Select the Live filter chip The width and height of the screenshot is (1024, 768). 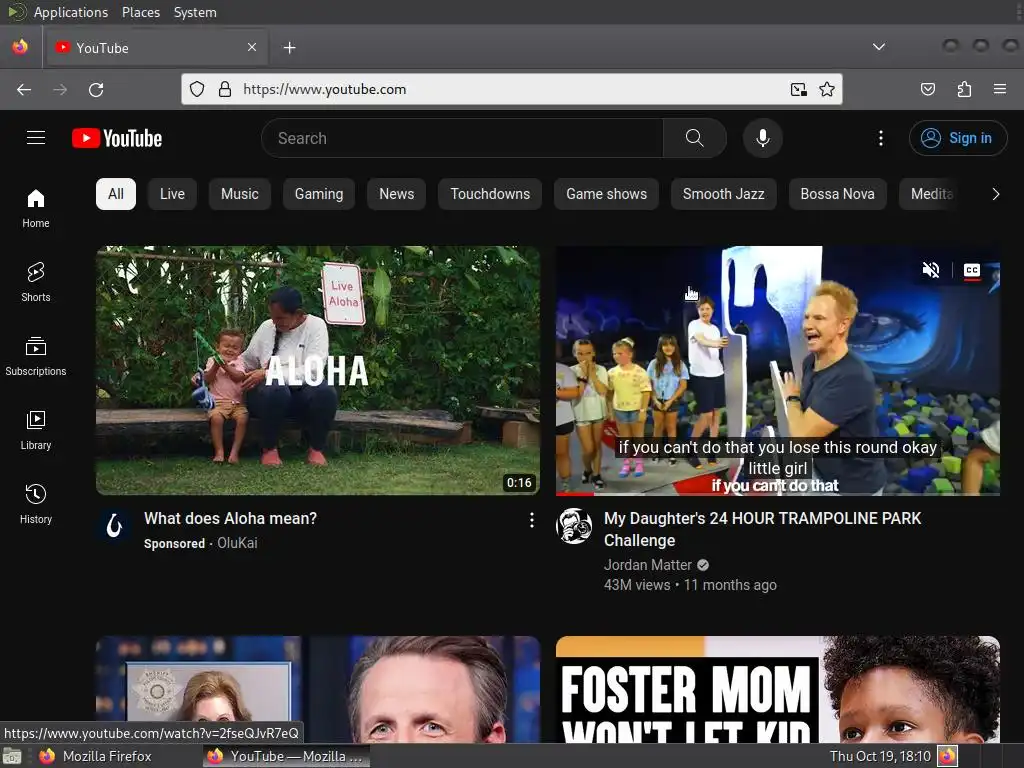click(172, 194)
